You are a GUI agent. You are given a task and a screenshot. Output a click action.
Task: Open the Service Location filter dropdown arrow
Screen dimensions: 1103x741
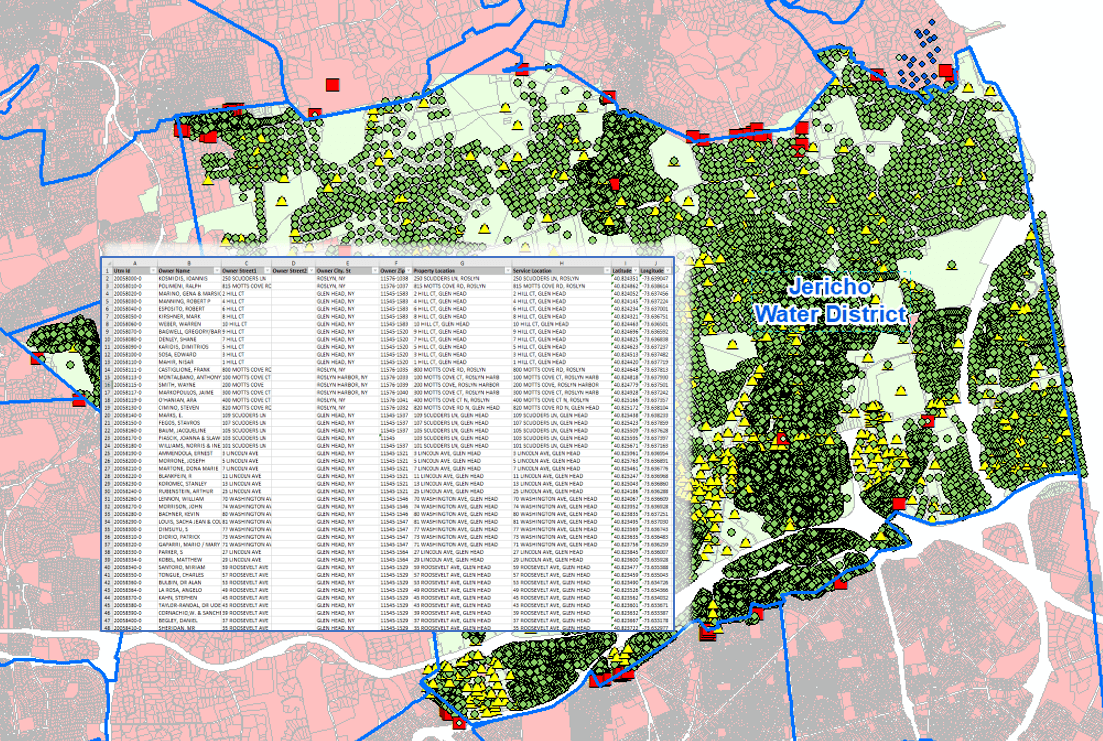[606, 271]
